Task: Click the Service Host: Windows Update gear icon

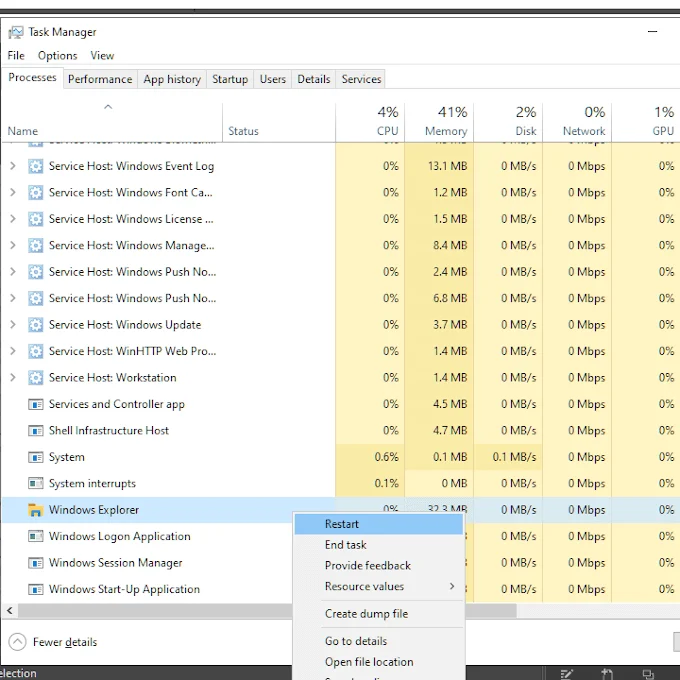Action: (x=36, y=325)
